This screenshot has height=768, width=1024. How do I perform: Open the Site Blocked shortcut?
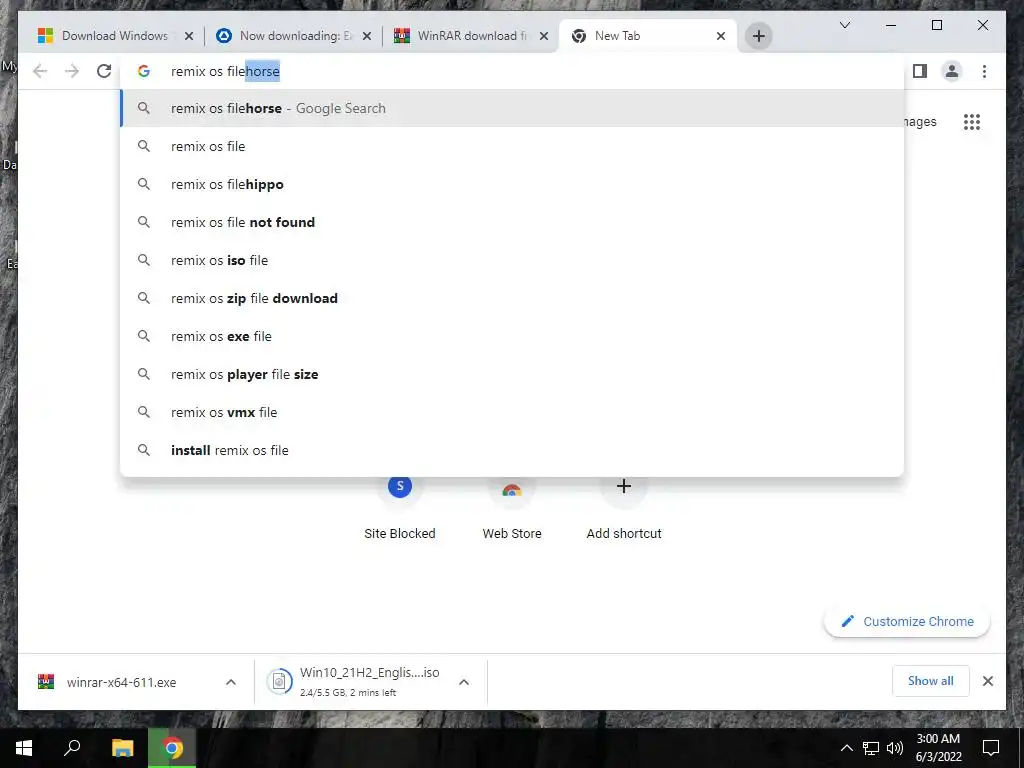coord(400,509)
